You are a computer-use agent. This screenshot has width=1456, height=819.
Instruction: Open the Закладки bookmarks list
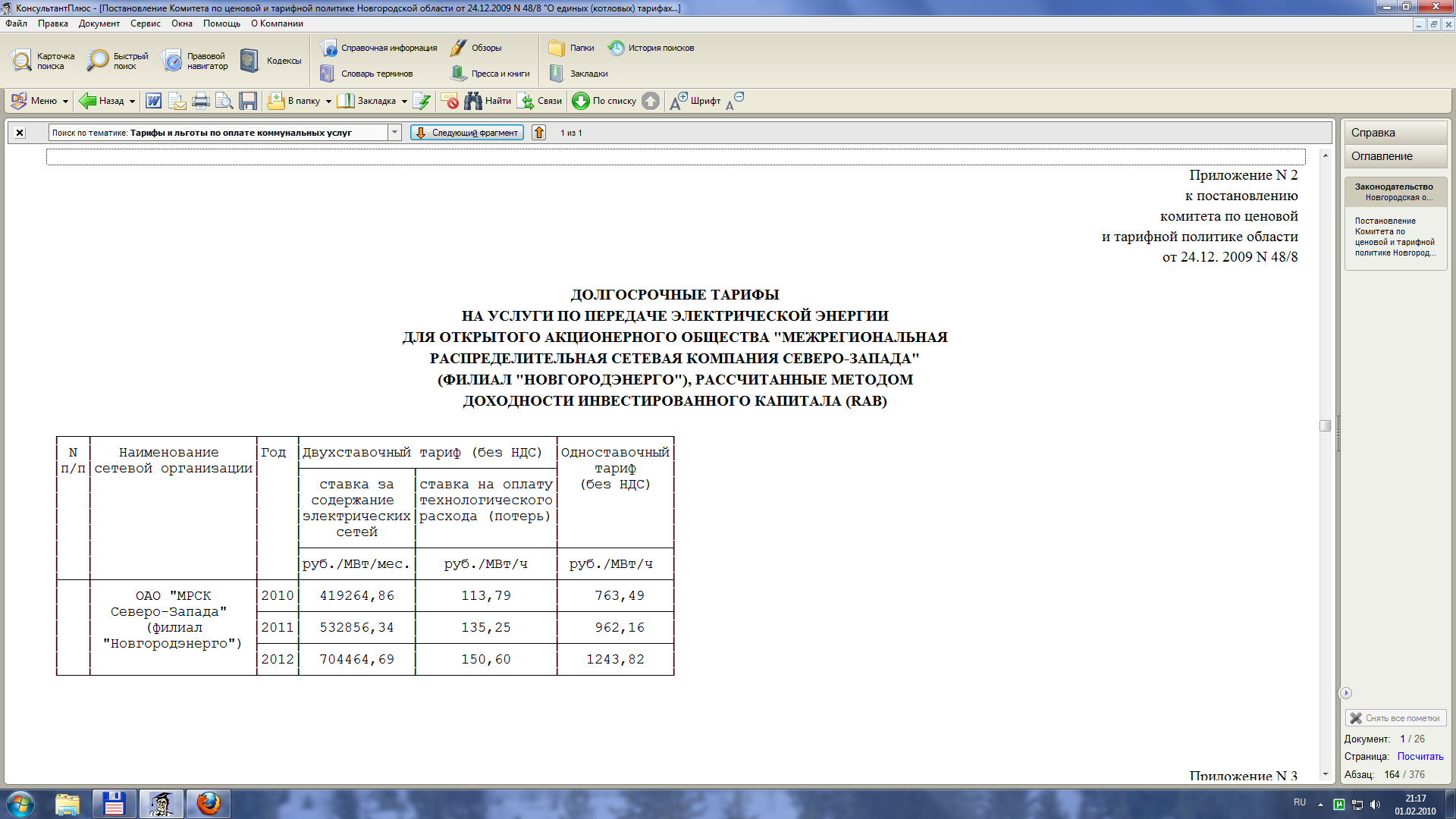pyautogui.click(x=578, y=74)
